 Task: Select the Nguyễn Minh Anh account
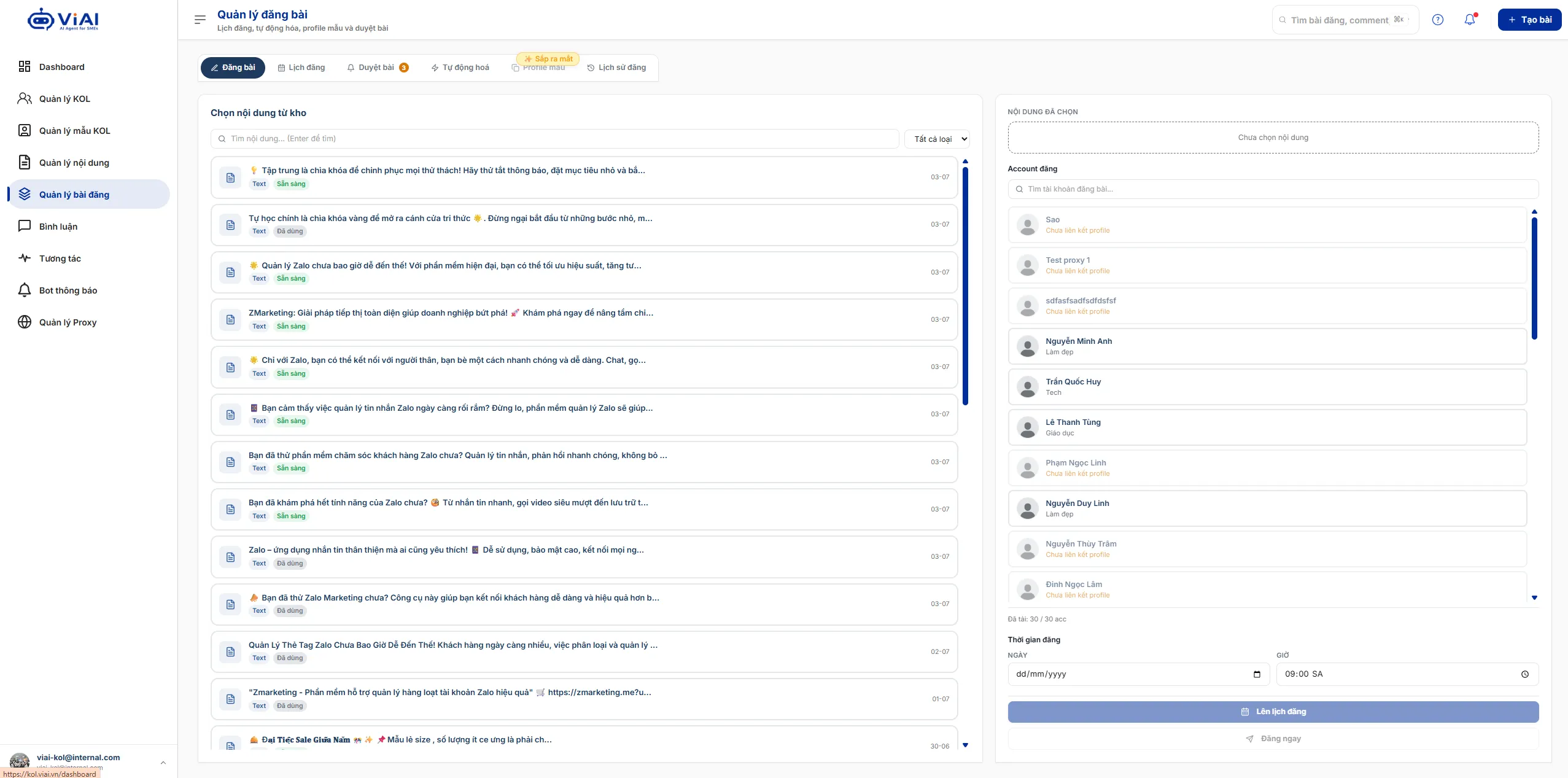point(1267,346)
